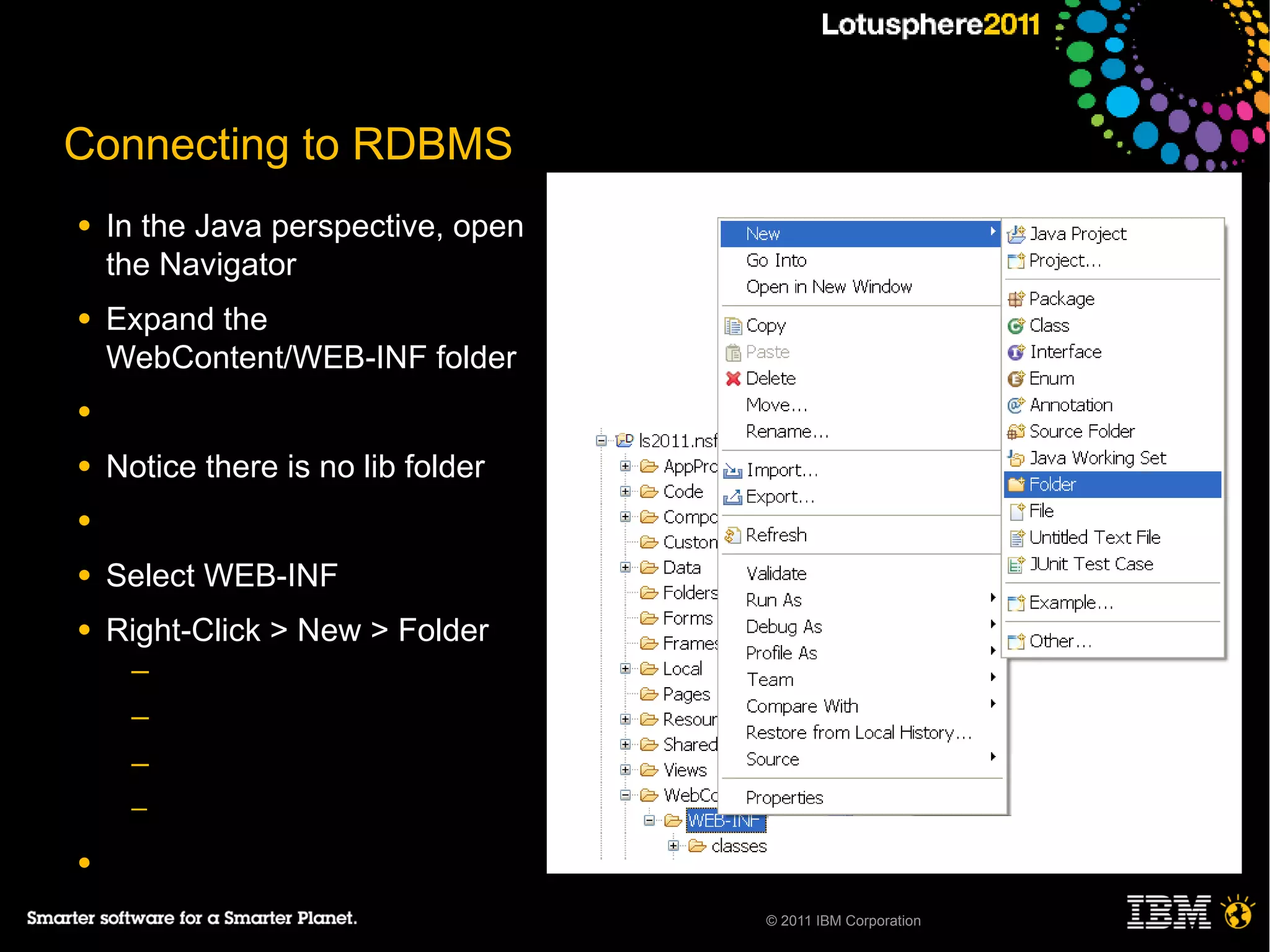This screenshot has width=1270, height=952.
Task: Select Move... in context menu
Action: coord(860,405)
